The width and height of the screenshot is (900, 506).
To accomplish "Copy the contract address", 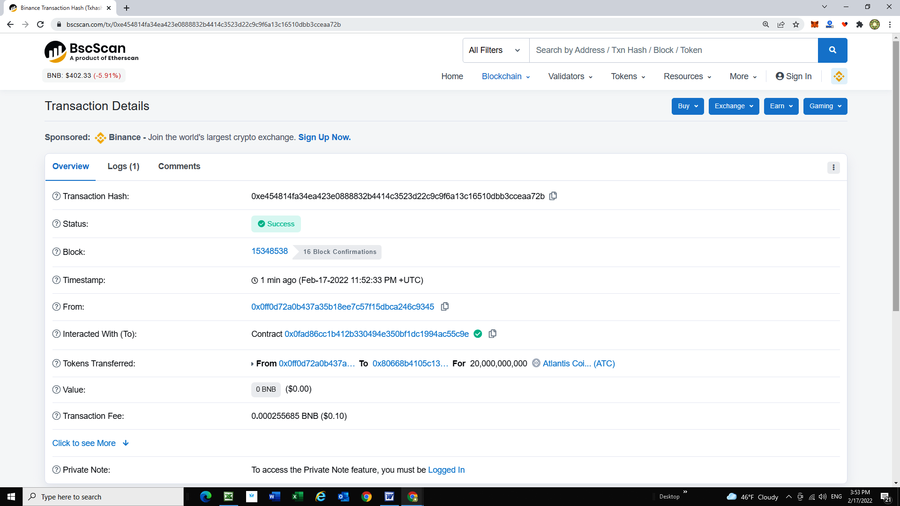I will [x=493, y=334].
